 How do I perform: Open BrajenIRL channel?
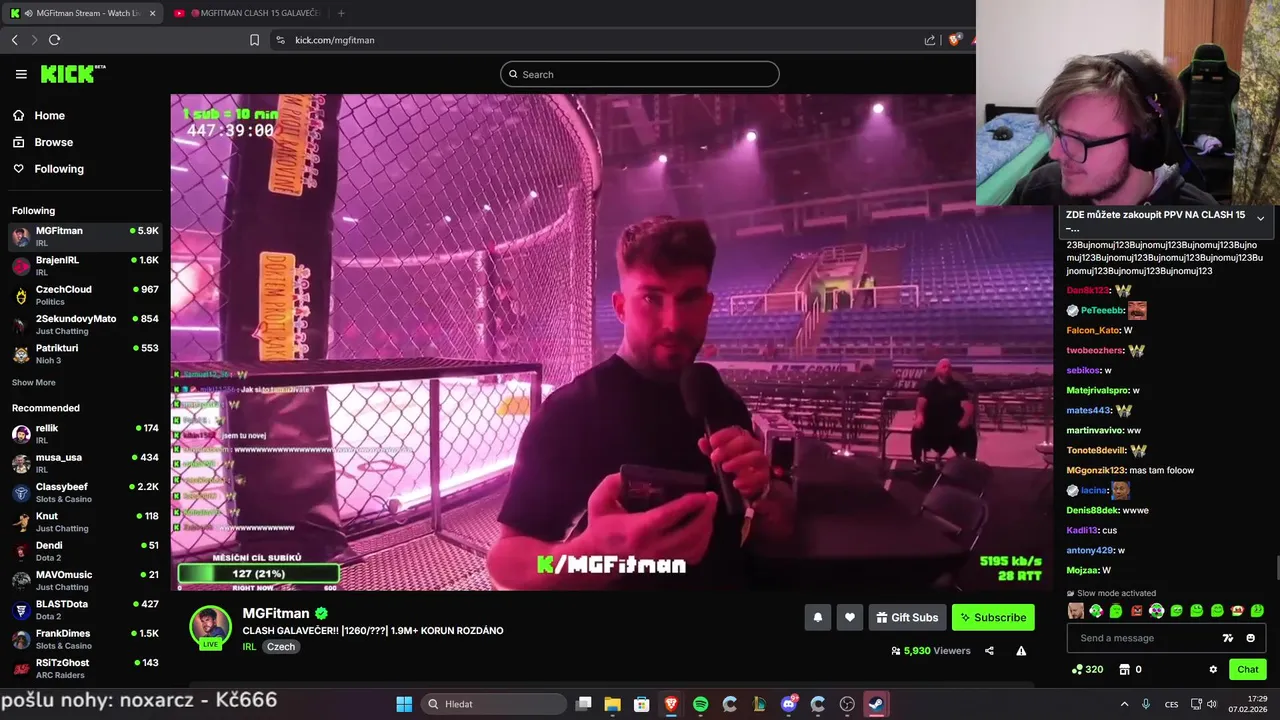pos(85,265)
